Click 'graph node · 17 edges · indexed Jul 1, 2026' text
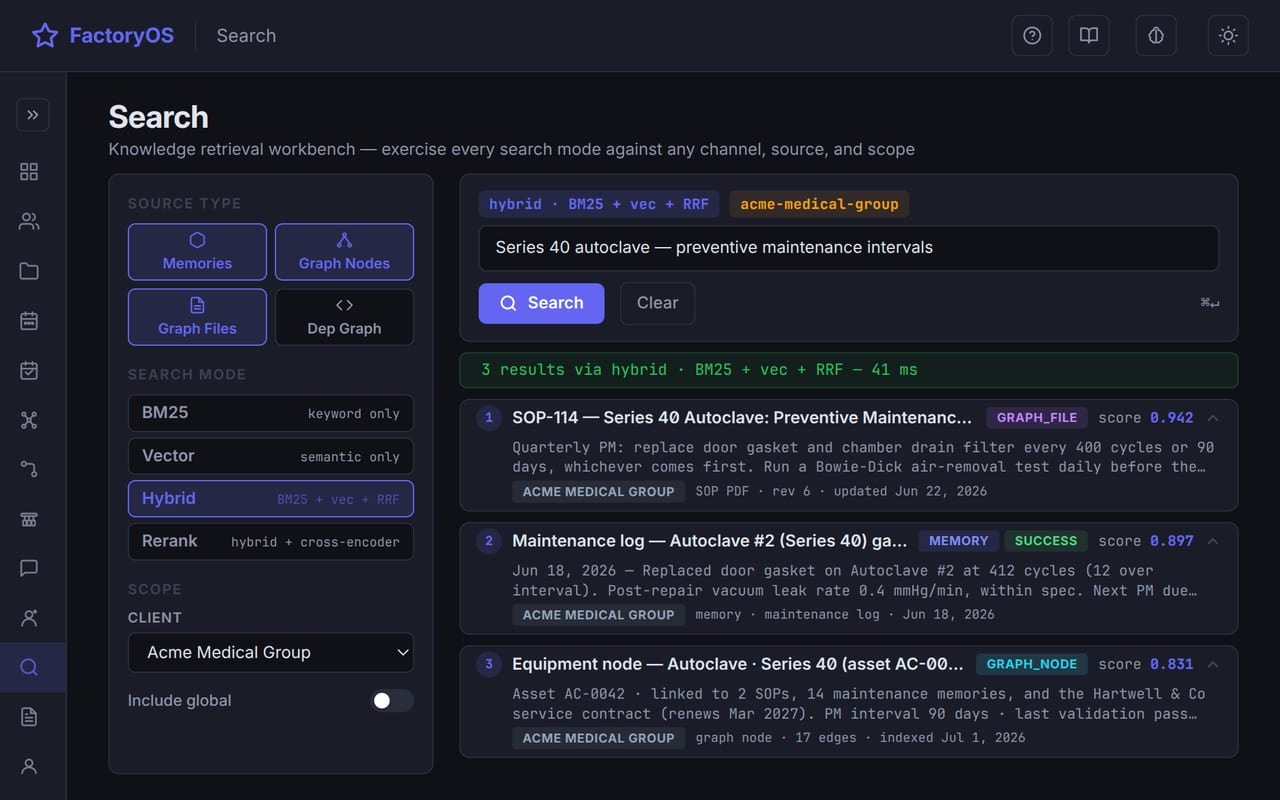The image size is (1280, 800). click(860, 738)
